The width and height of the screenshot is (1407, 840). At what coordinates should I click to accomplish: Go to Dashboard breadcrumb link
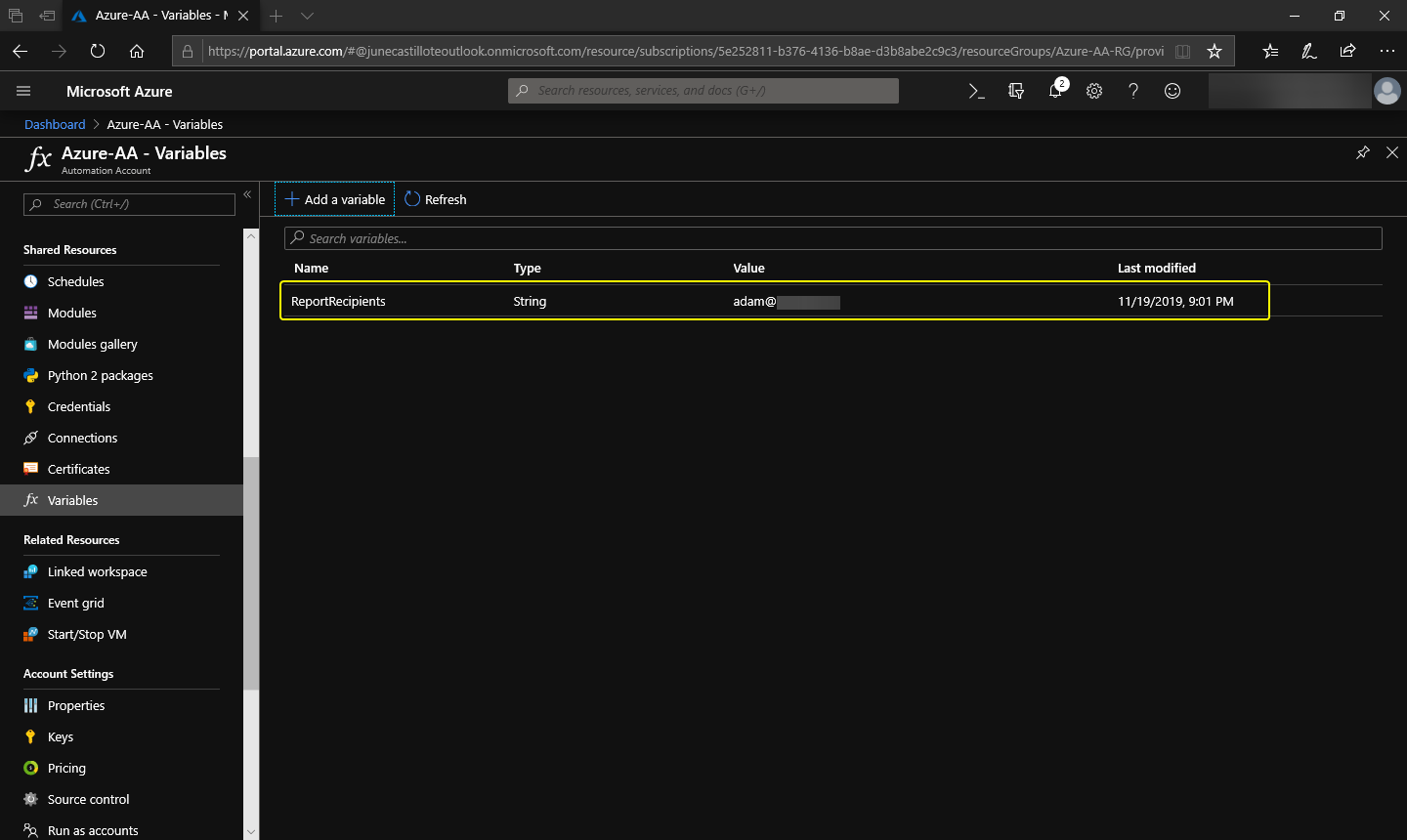(55, 124)
